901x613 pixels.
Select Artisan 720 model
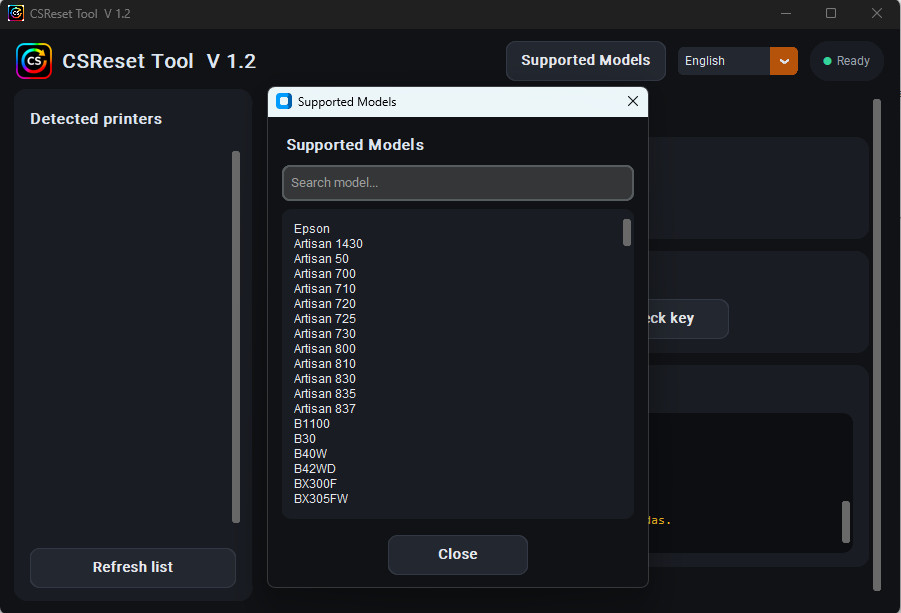[x=325, y=303]
